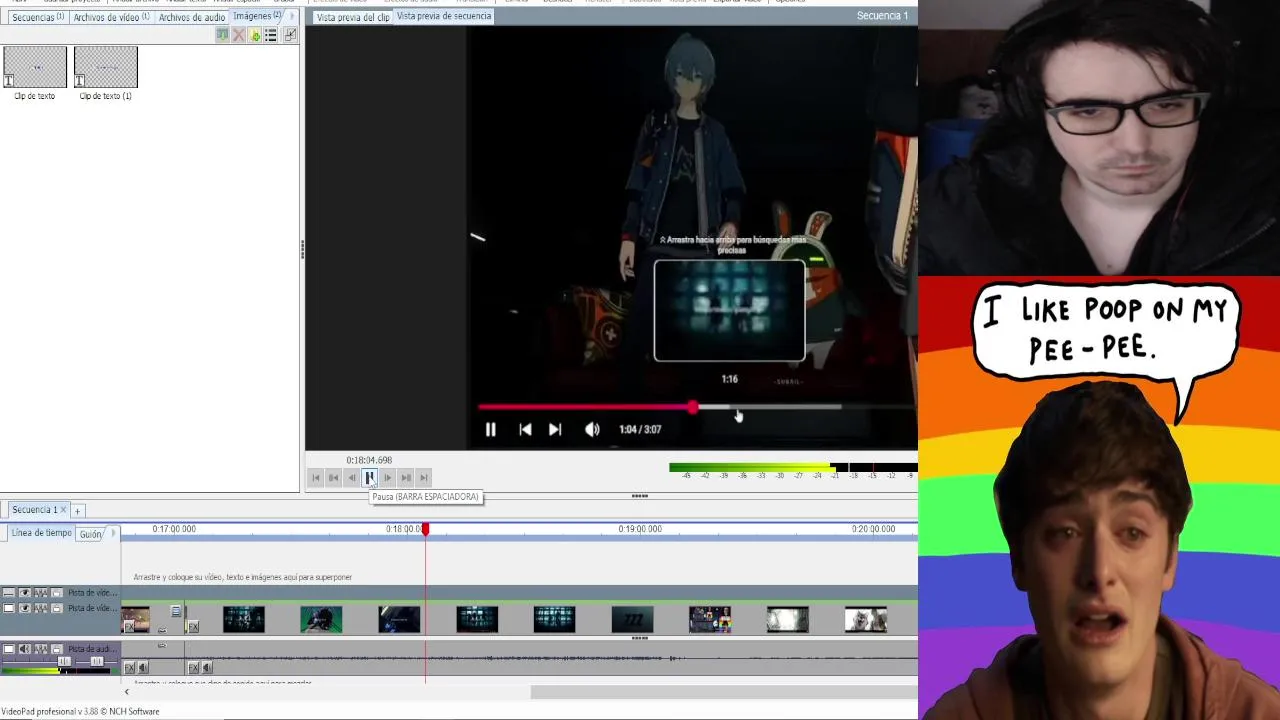This screenshot has height=720, width=1280.
Task: Click speaker icon on the first audio clip
Action: coord(143,668)
